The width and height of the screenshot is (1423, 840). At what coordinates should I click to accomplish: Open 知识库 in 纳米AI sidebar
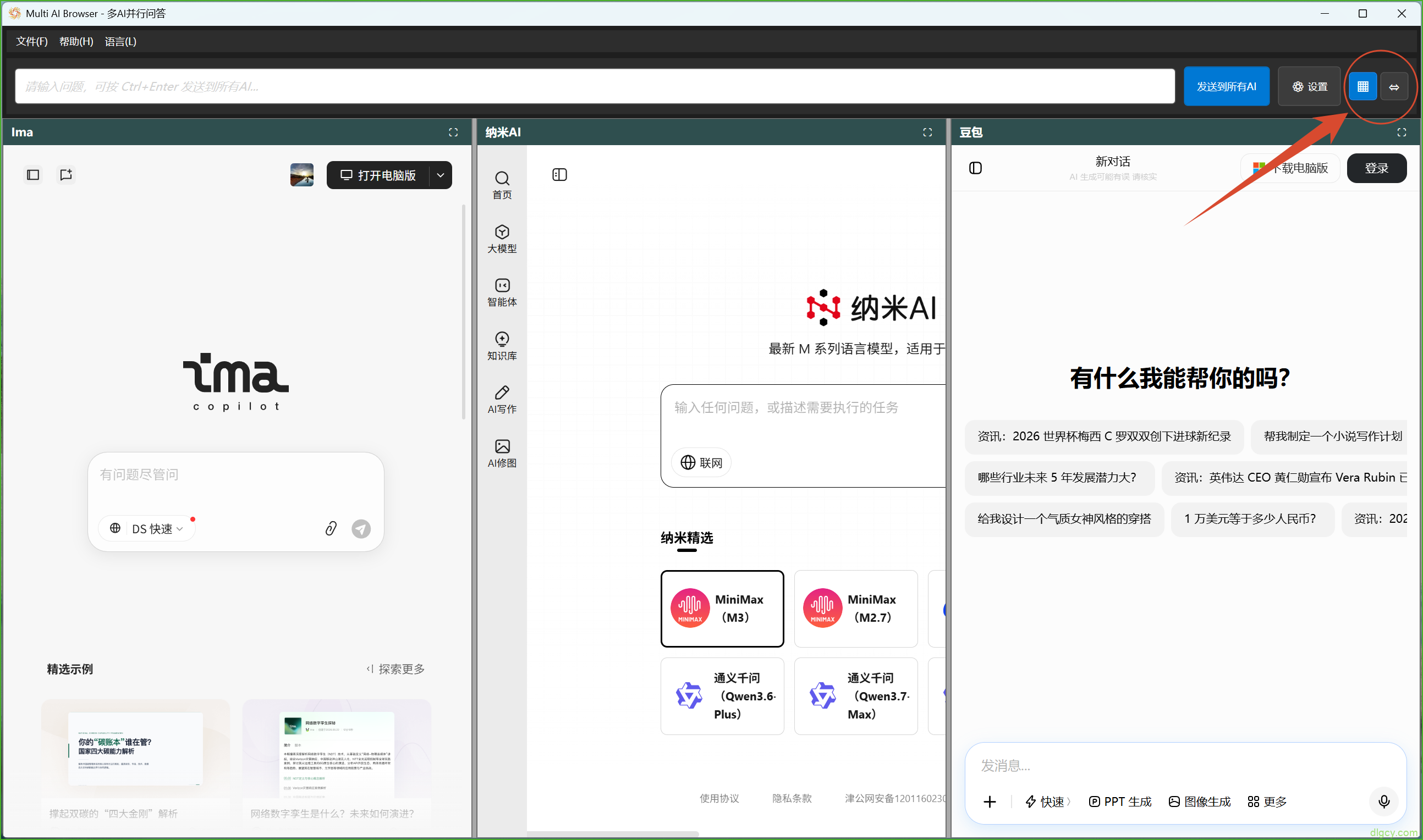click(502, 346)
